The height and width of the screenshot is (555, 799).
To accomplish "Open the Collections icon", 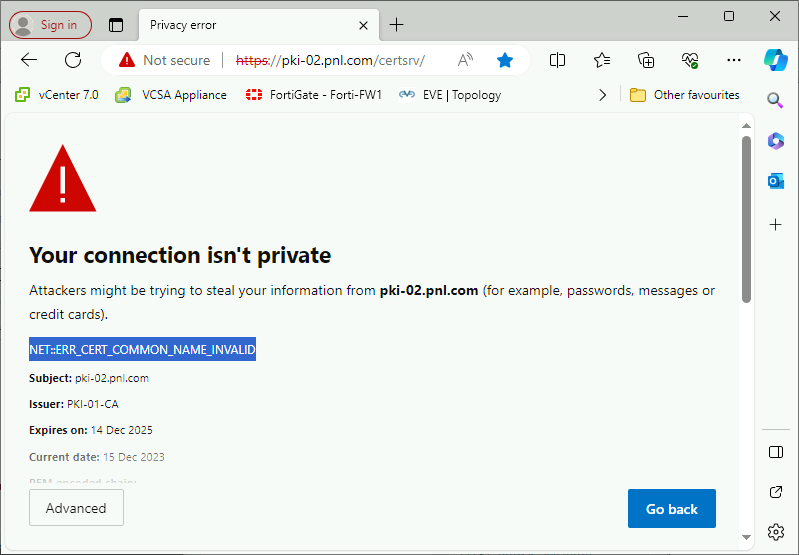I will (646, 60).
